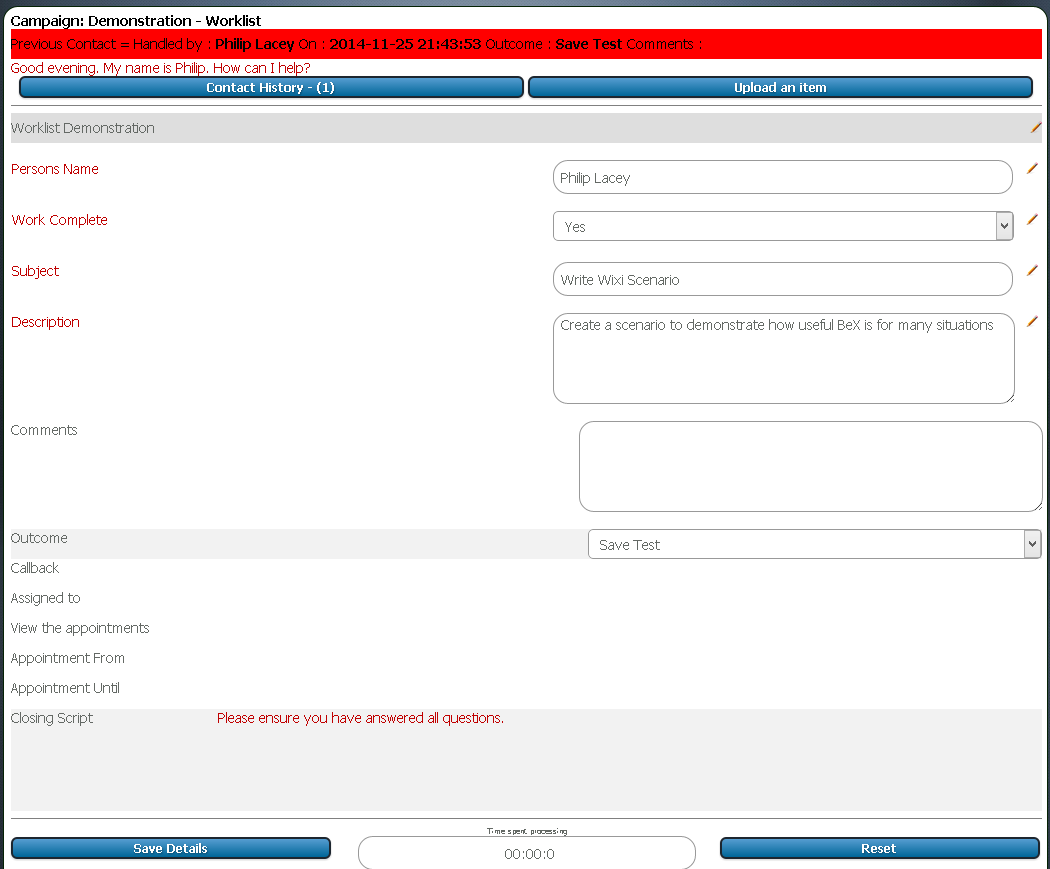Click inside the Description text area
1050x869 pixels.
(782, 358)
